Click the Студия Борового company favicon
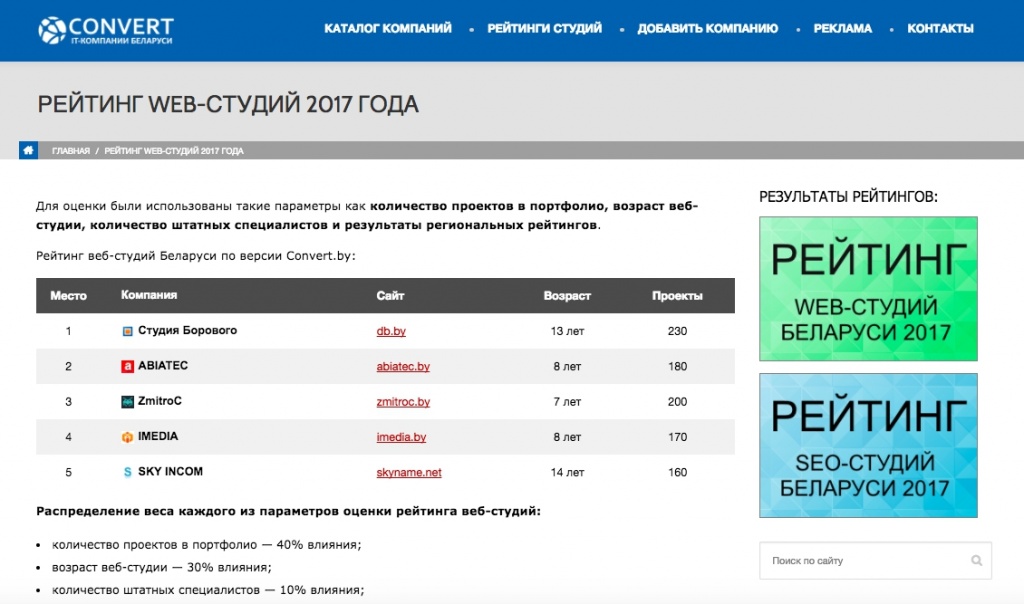 click(127, 331)
